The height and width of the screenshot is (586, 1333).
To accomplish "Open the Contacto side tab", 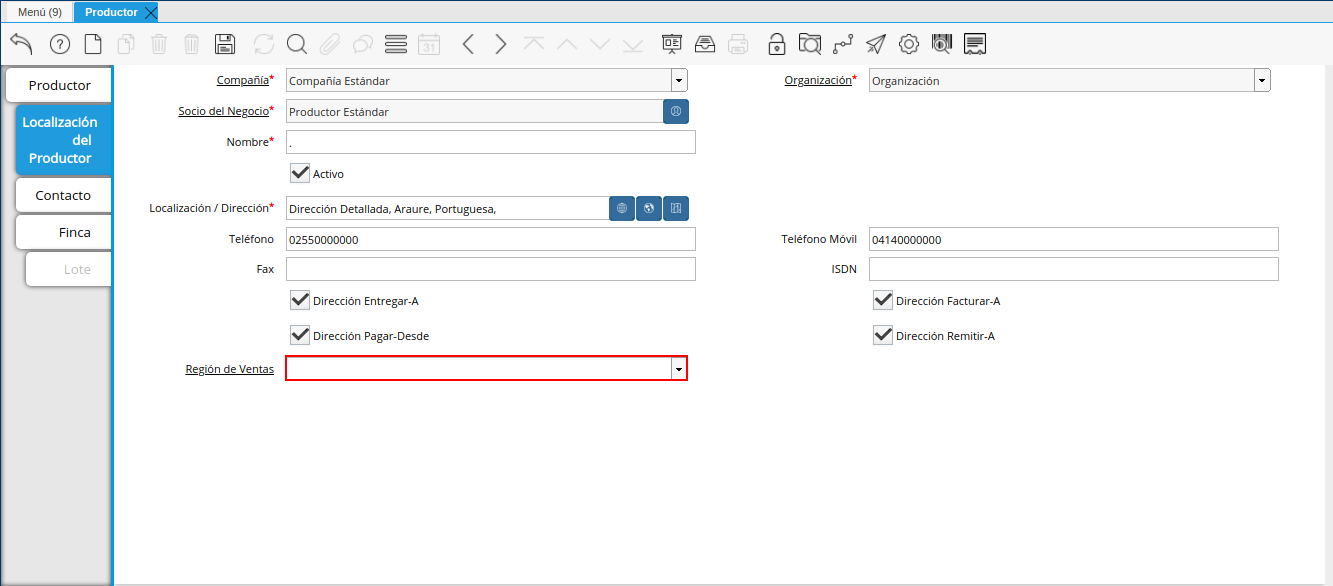I will click(63, 195).
